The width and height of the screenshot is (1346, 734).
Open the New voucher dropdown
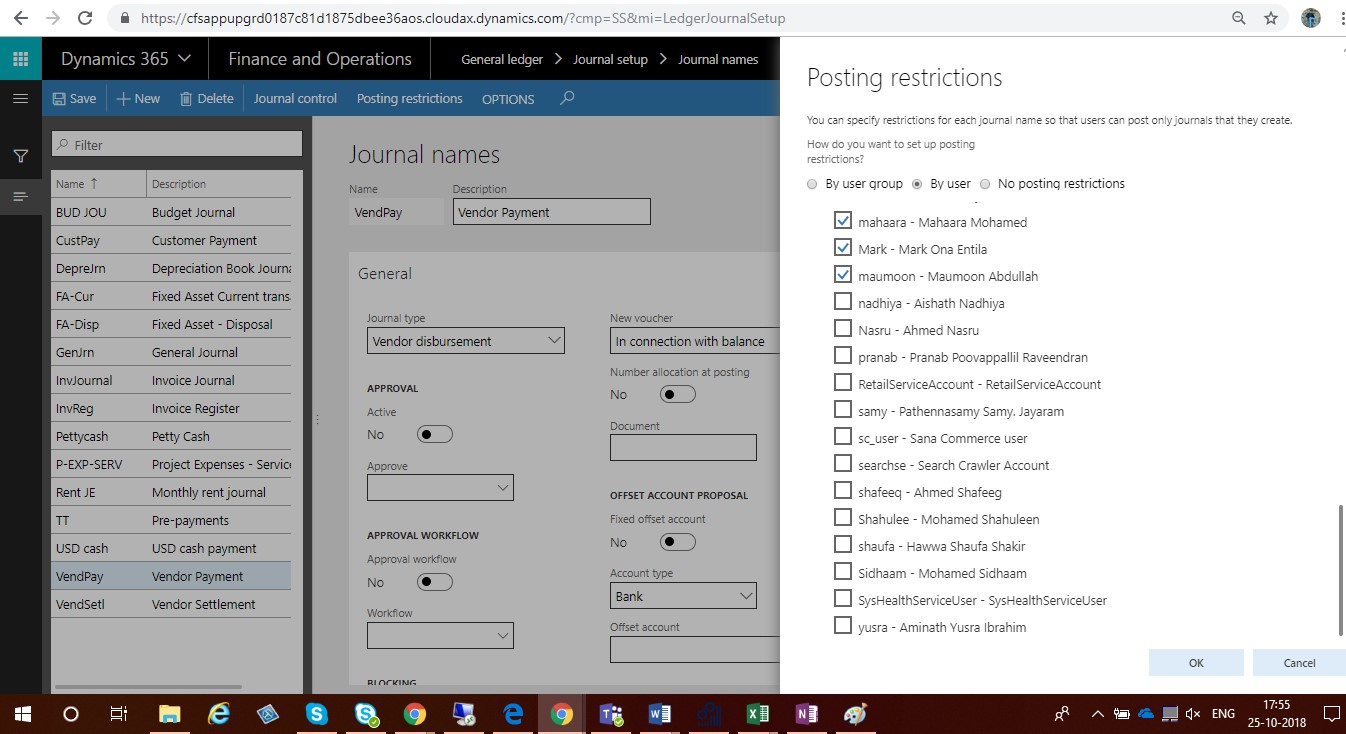(695, 341)
